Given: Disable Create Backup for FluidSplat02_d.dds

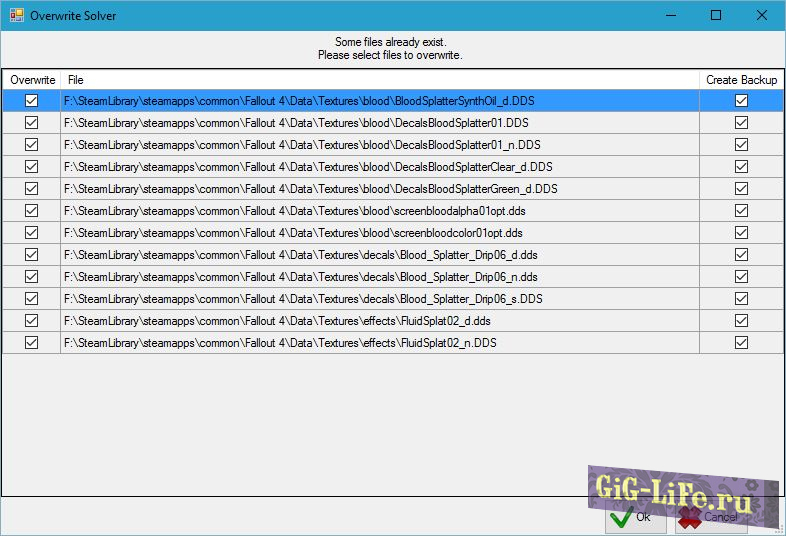Looking at the screenshot, I should click(741, 320).
